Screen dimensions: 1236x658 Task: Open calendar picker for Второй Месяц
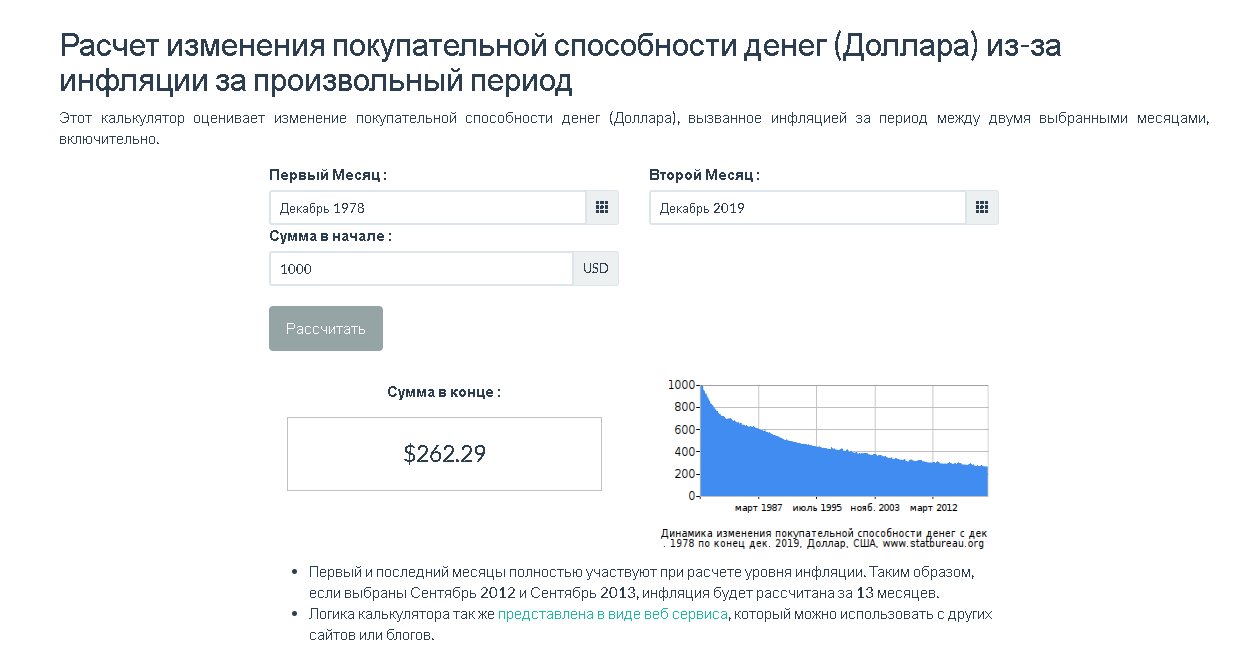pyautogui.click(x=982, y=208)
